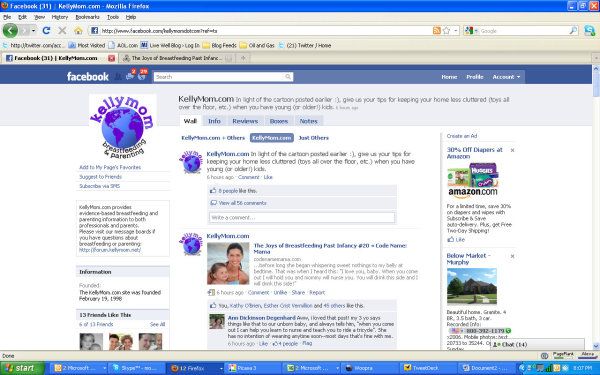The image size is (600, 375).
Task: Open Picasa 3 from the taskbar
Action: [x=253, y=368]
